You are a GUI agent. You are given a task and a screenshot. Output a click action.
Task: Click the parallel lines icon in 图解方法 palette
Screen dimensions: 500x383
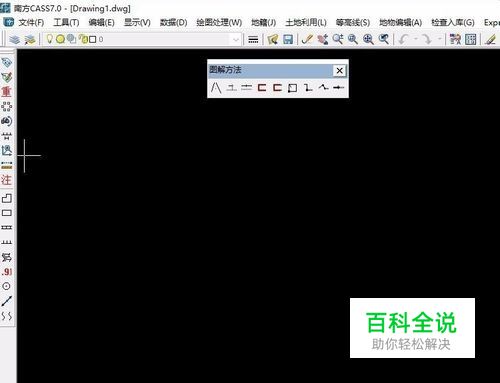coord(247,88)
